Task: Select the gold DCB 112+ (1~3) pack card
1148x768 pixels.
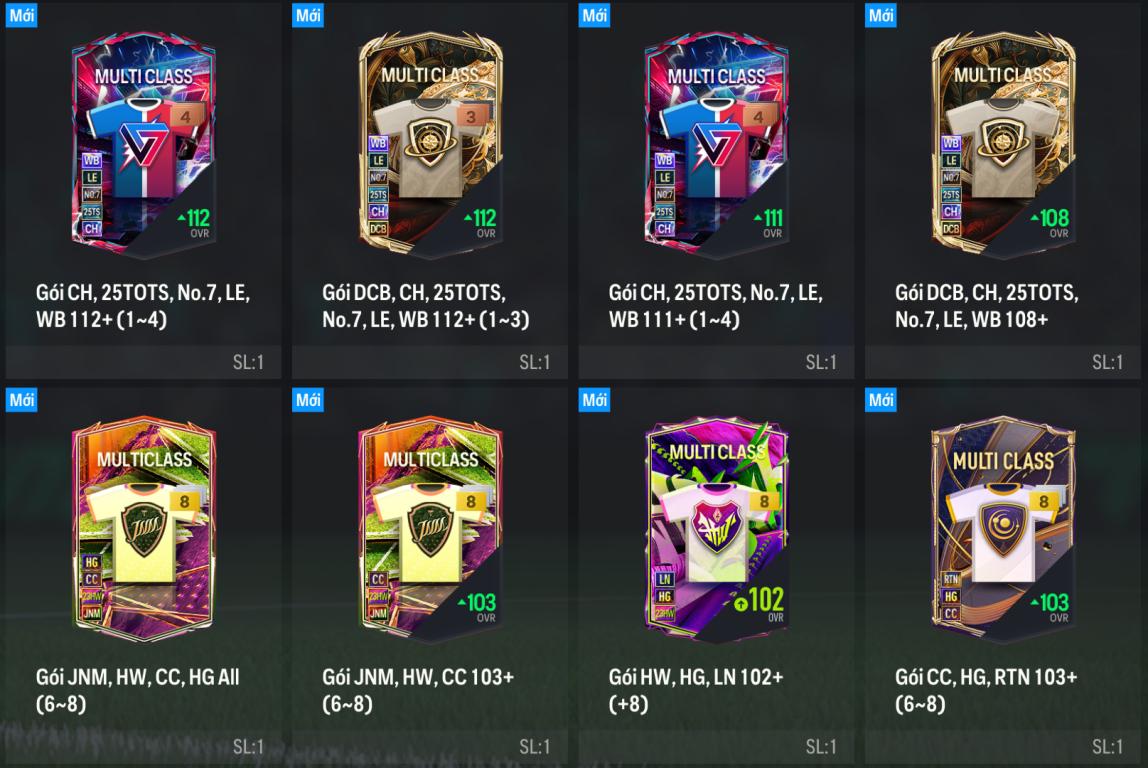Action: click(x=430, y=146)
